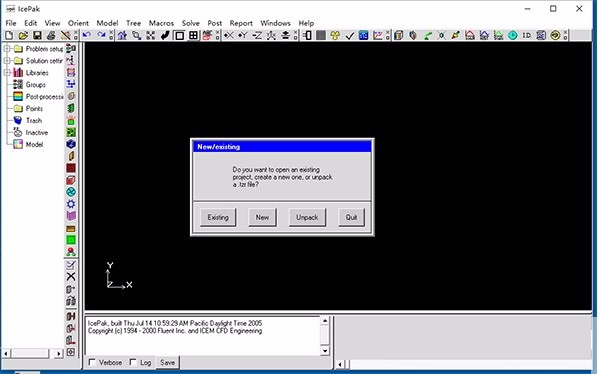Expand the Libraries tree node
The height and width of the screenshot is (374, 598).
(x=7, y=72)
